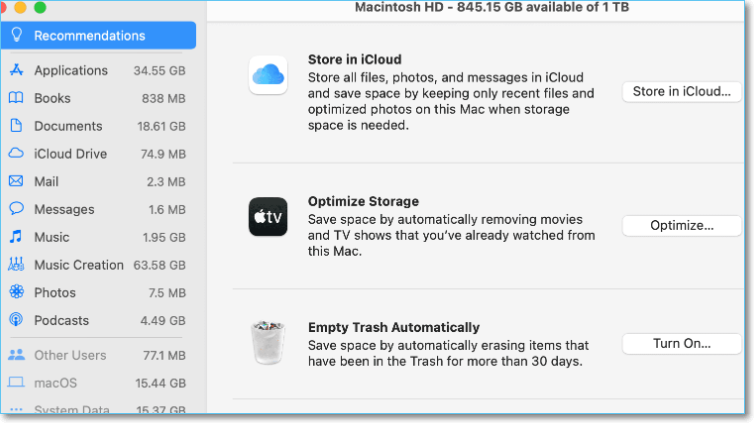Open Messages storage category

(x=64, y=209)
